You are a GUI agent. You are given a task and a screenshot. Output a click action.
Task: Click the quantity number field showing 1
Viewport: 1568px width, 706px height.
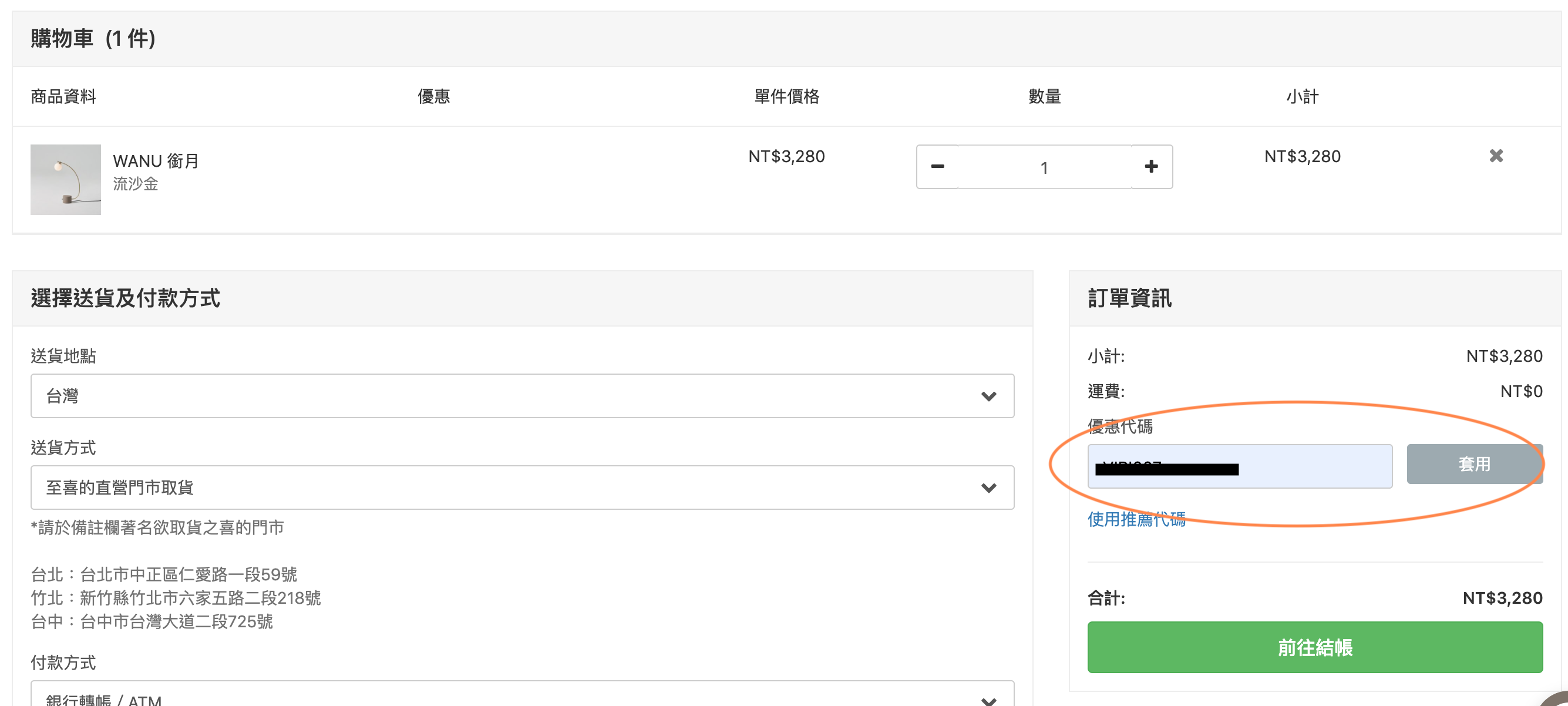tap(1044, 167)
